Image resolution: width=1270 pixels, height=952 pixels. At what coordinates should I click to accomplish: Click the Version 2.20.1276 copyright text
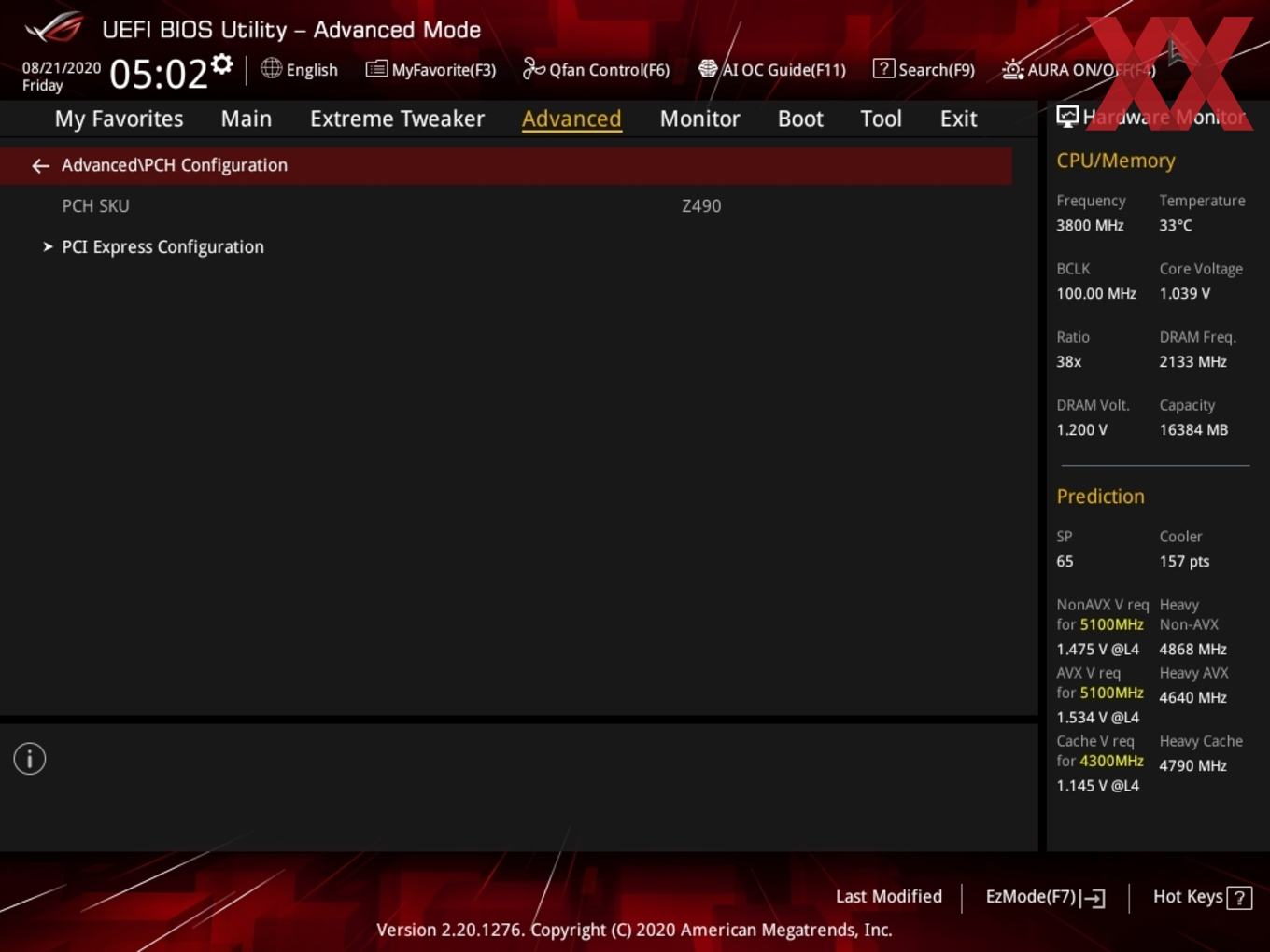coord(634,930)
